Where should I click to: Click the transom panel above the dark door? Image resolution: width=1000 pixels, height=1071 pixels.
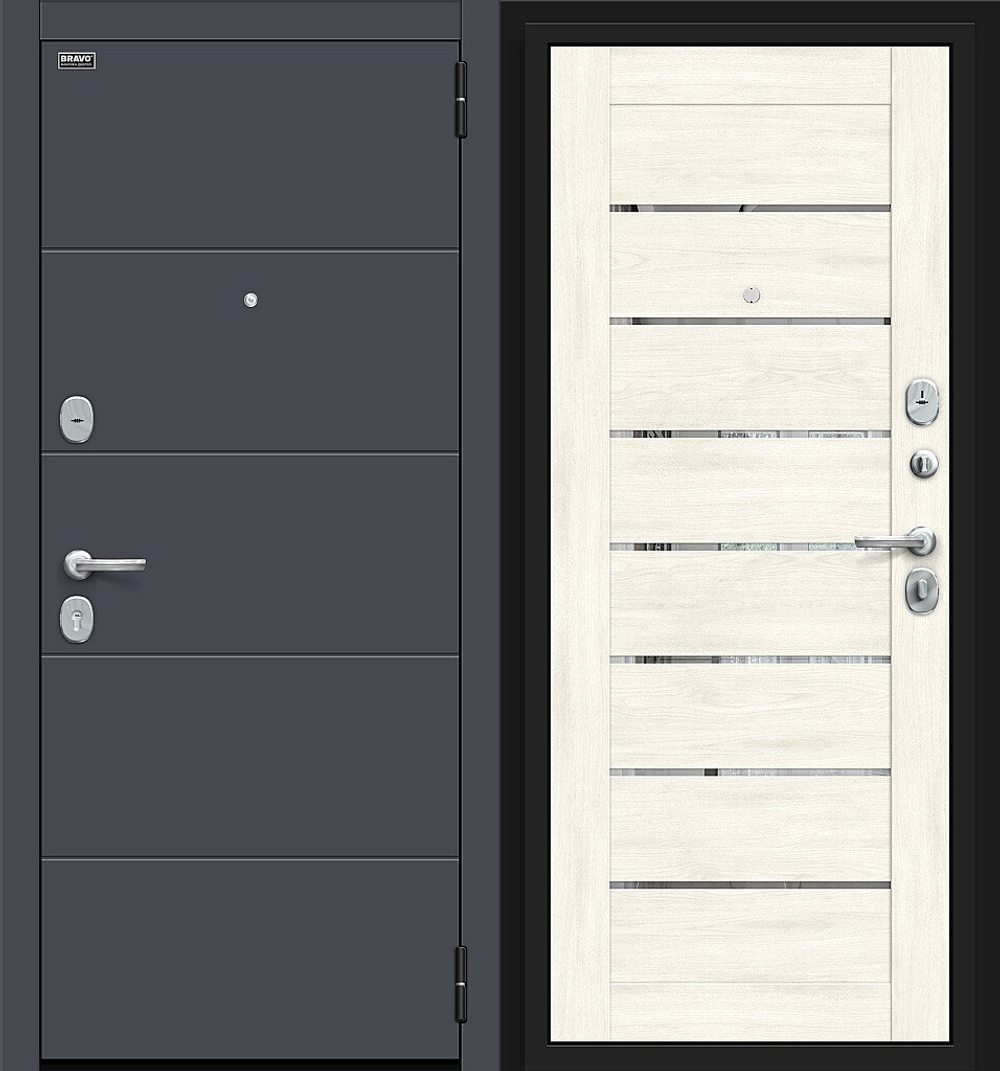[251, 19]
